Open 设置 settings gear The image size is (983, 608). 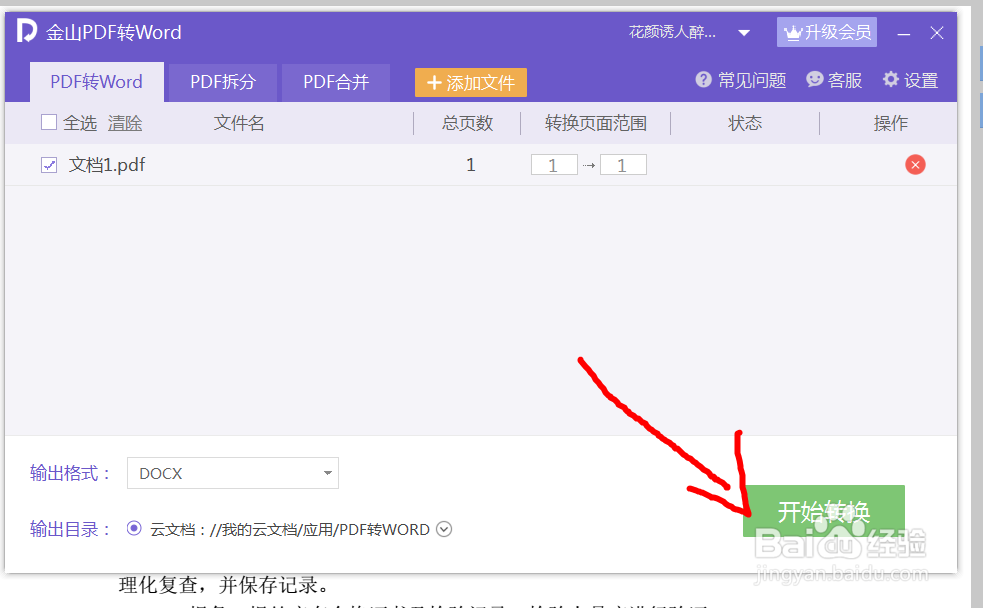910,80
